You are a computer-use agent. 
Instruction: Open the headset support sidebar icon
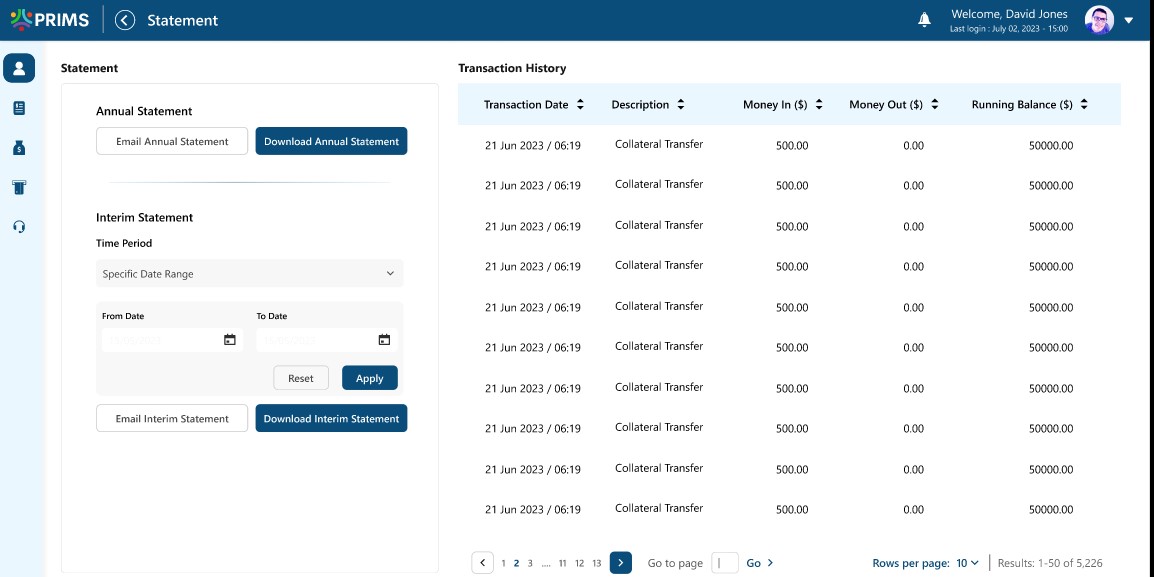19,227
